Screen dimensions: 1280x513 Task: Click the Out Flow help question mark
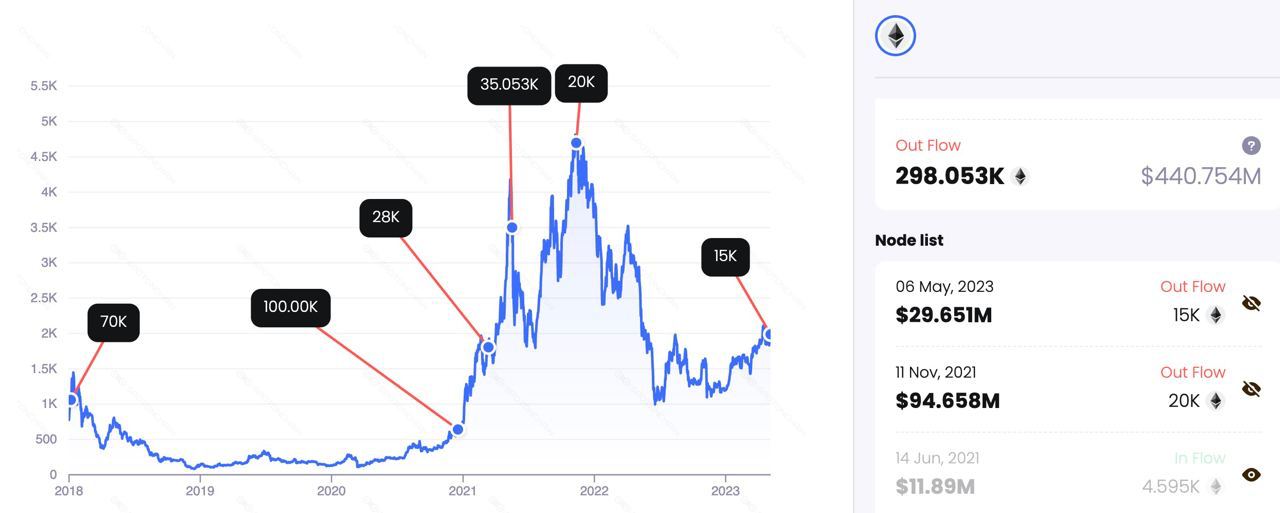click(1251, 146)
